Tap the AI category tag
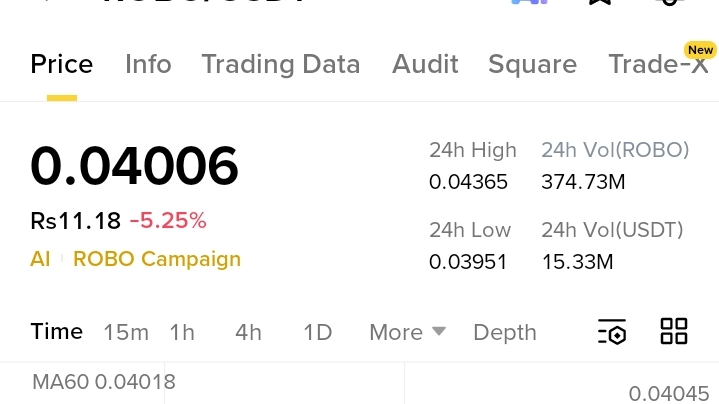Image resolution: width=719 pixels, height=404 pixels. point(40,259)
